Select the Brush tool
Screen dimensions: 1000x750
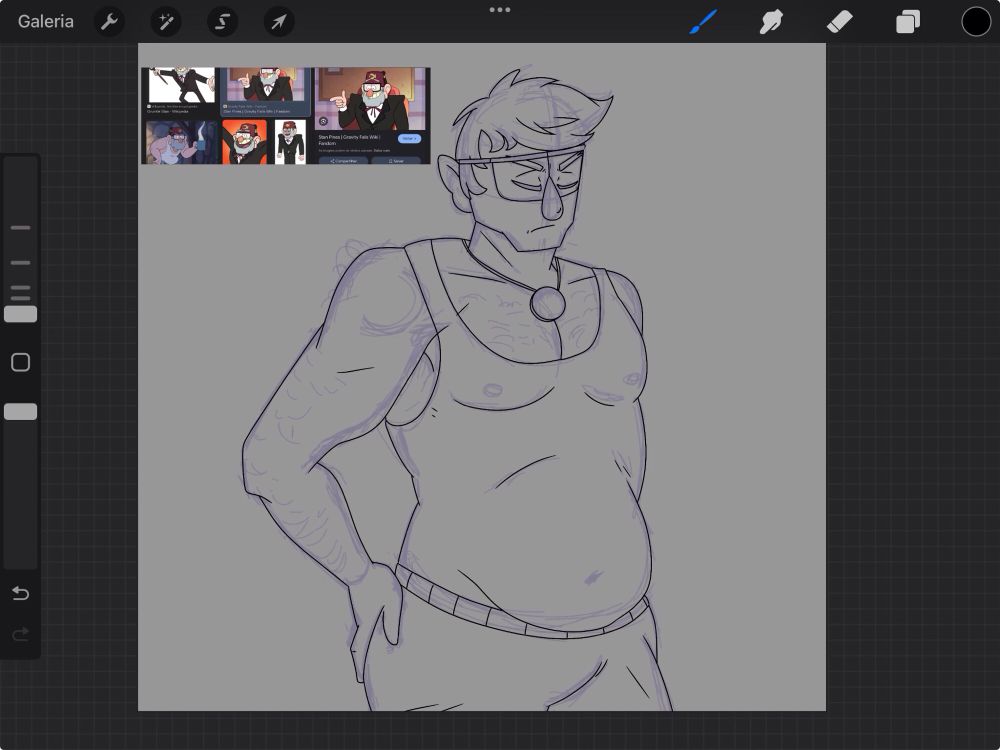[703, 22]
